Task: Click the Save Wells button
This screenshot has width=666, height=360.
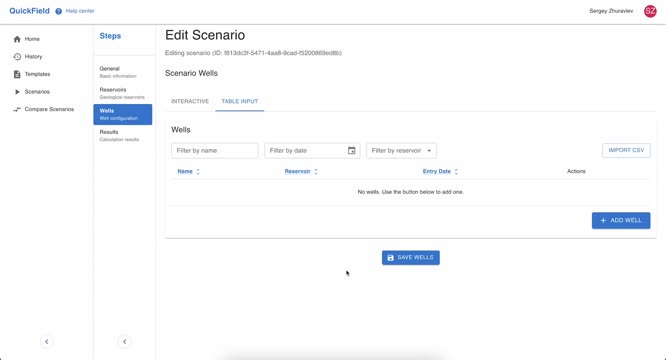Action: click(411, 258)
